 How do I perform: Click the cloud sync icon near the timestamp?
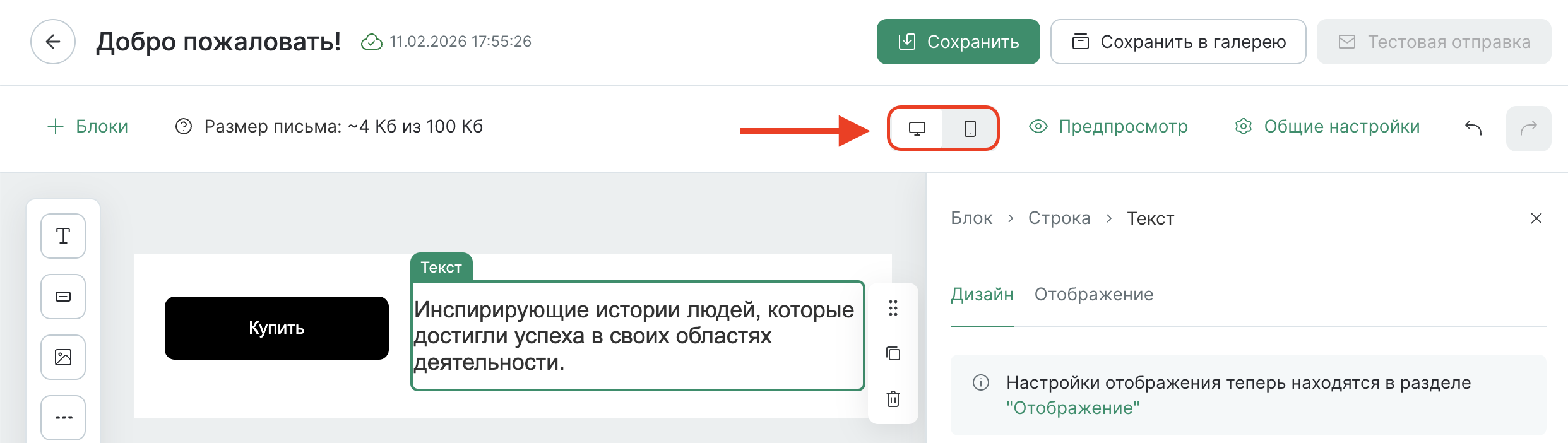click(x=372, y=42)
